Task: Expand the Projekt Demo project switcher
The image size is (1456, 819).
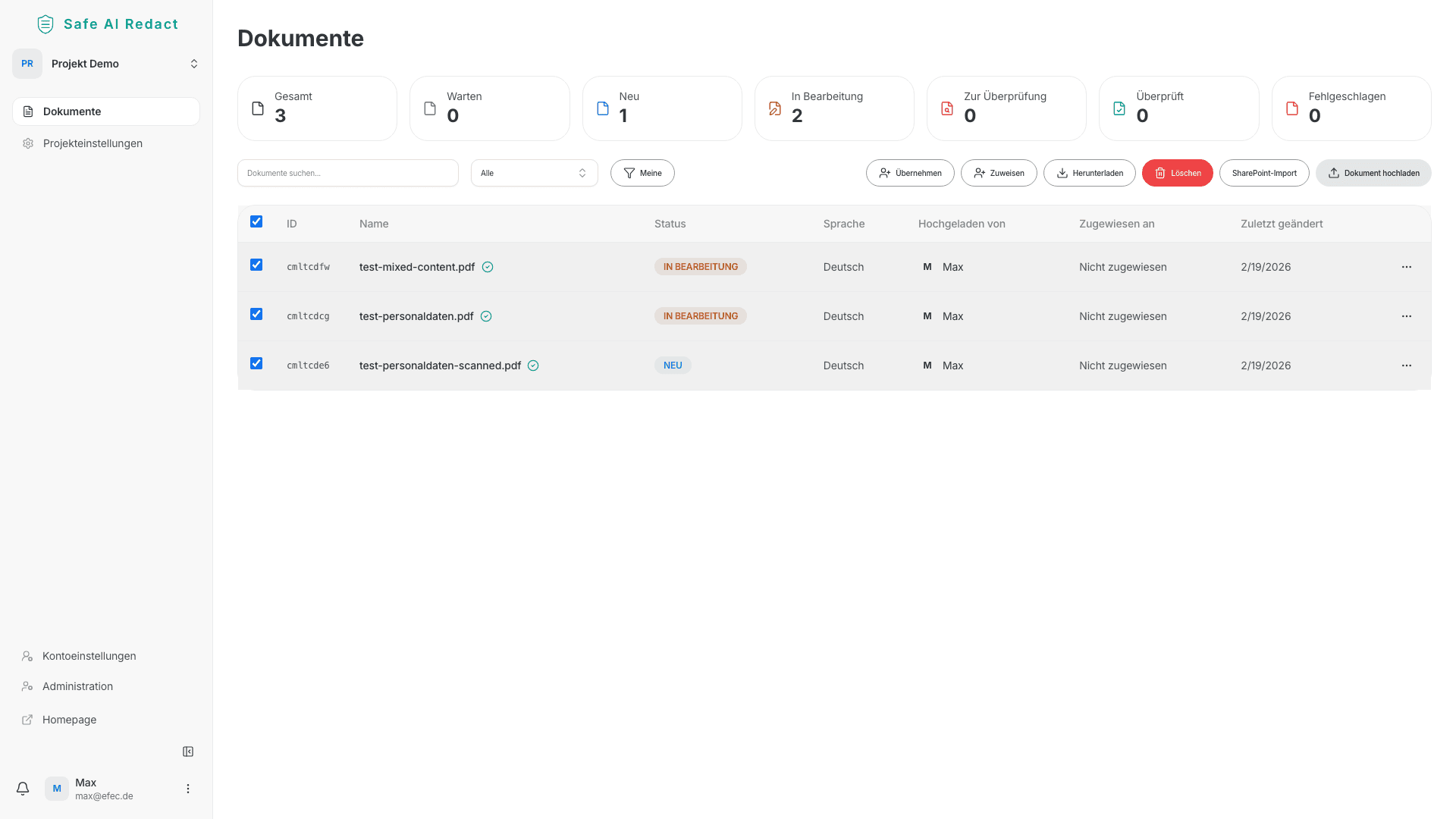Action: pos(106,64)
